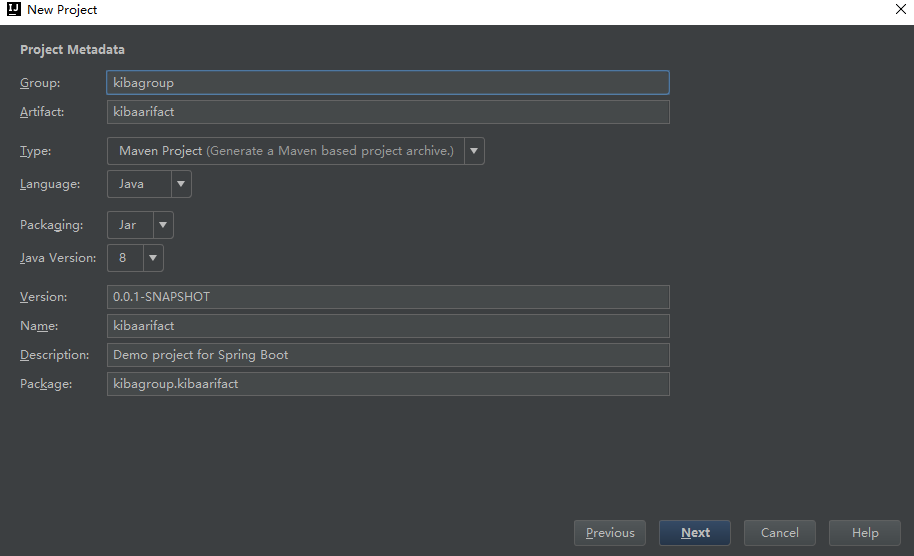This screenshot has width=914, height=556.
Task: Click the Java Version 8 combo box
Action: [125, 258]
